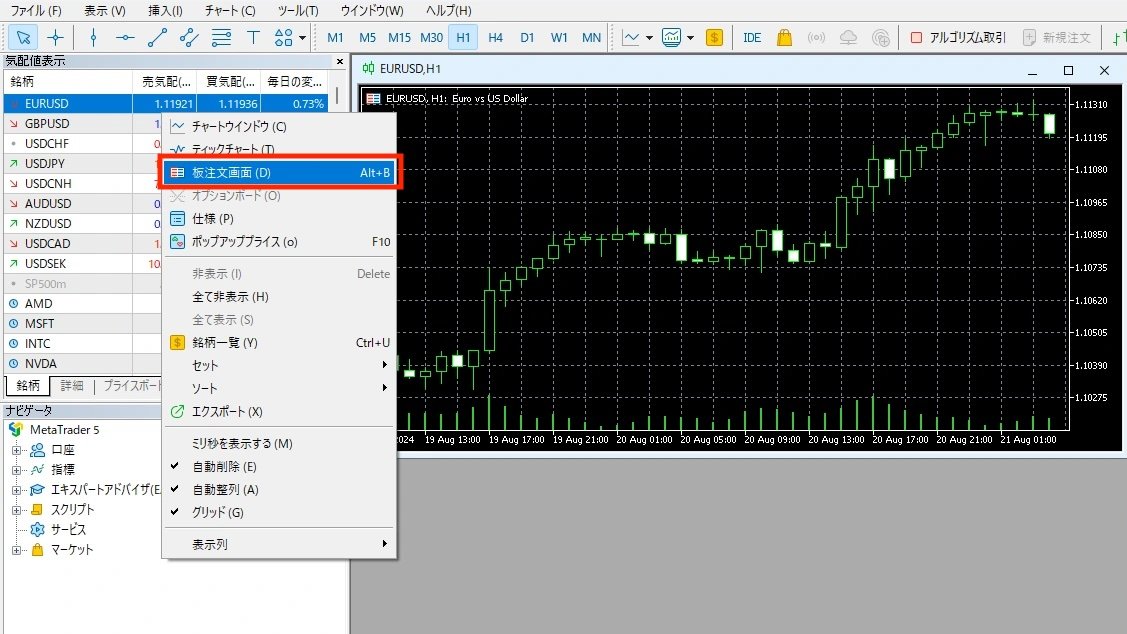Viewport: 1127px width, 634px height.
Task: Choose チャートウインドウ (C) menu entry
Action: pos(280,127)
